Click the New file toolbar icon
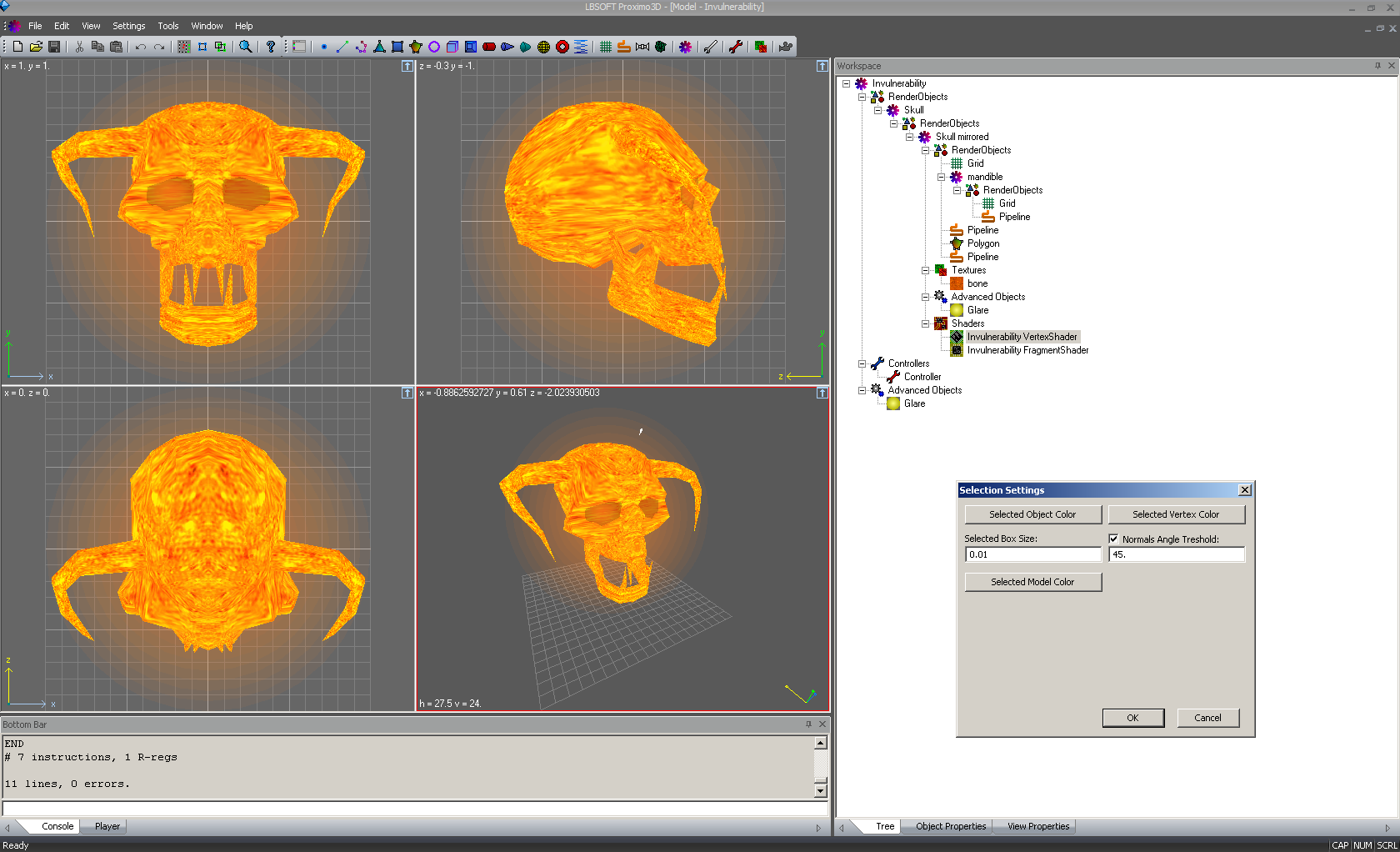Viewport: 1400px width, 852px height. 17,47
